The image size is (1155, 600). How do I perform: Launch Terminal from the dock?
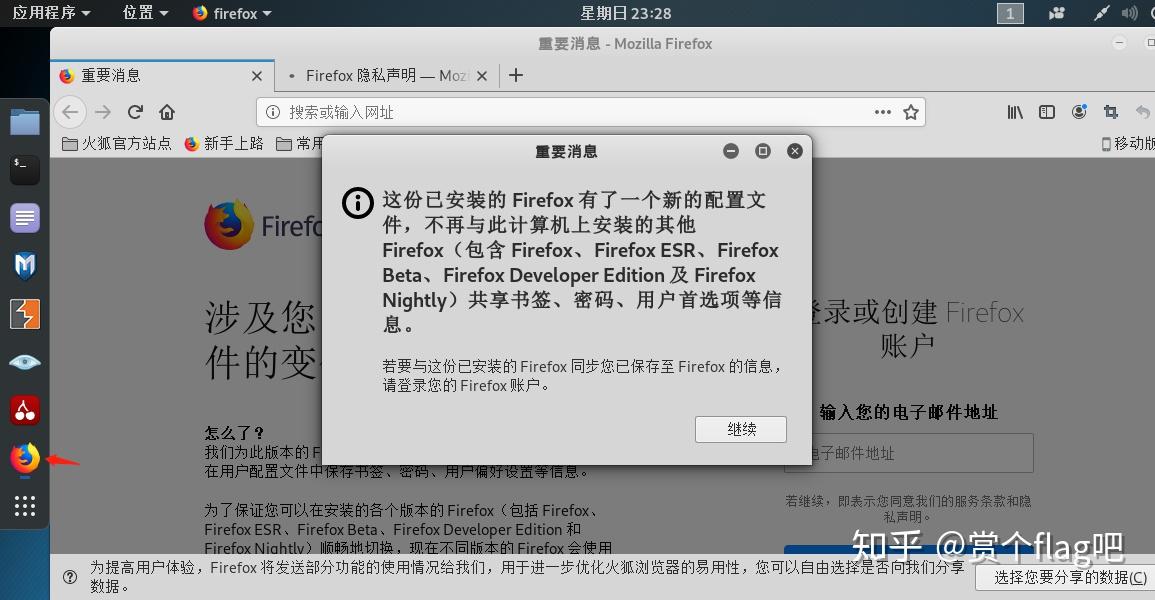25,169
